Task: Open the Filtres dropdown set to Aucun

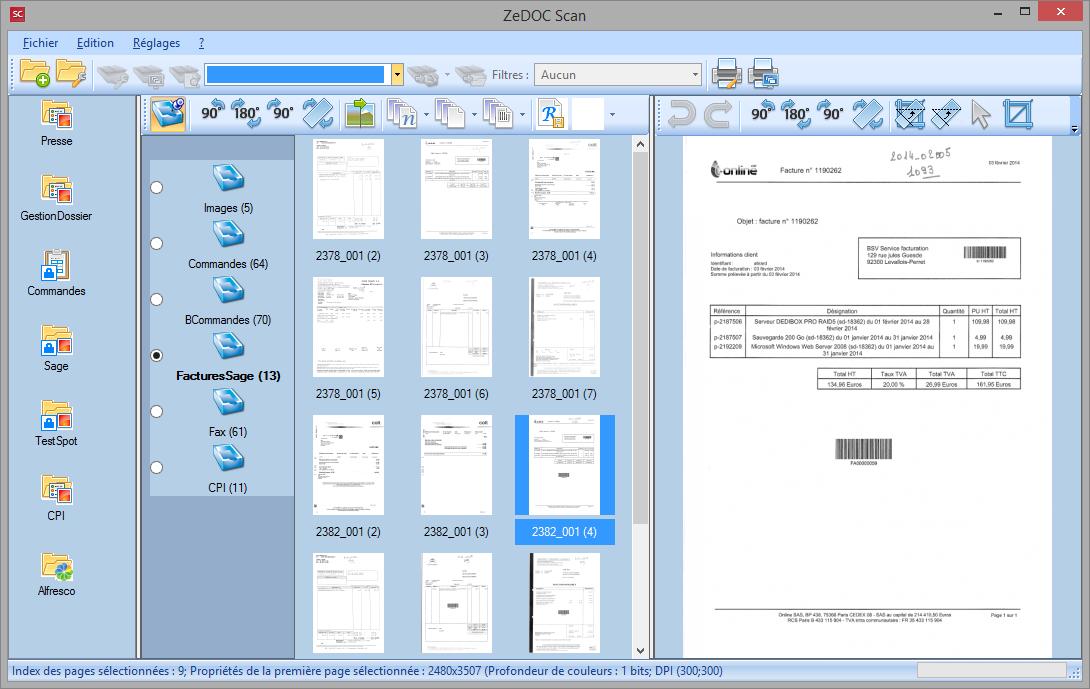Action: 618,74
